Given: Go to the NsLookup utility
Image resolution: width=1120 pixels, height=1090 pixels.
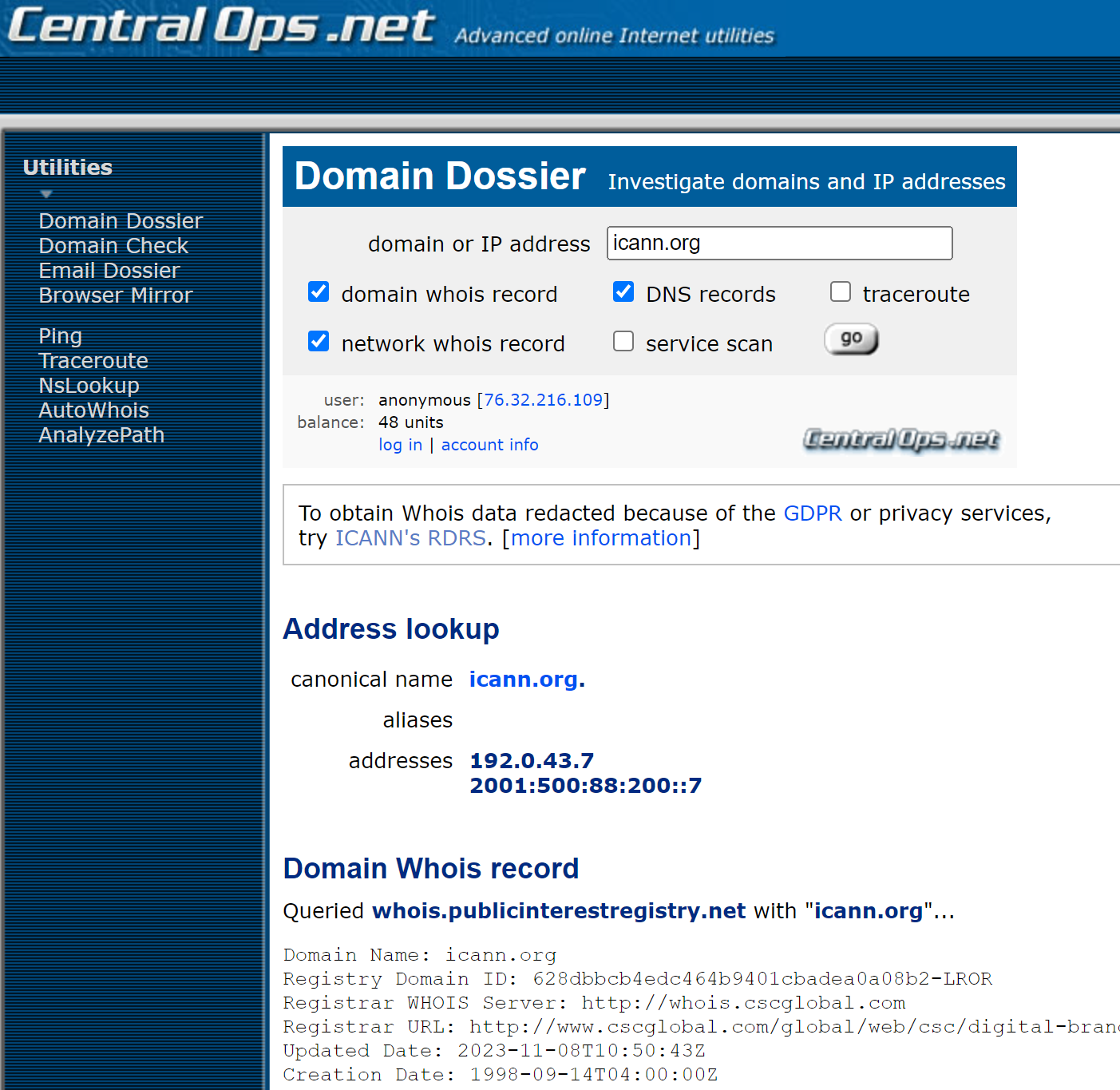Looking at the screenshot, I should tap(89, 386).
